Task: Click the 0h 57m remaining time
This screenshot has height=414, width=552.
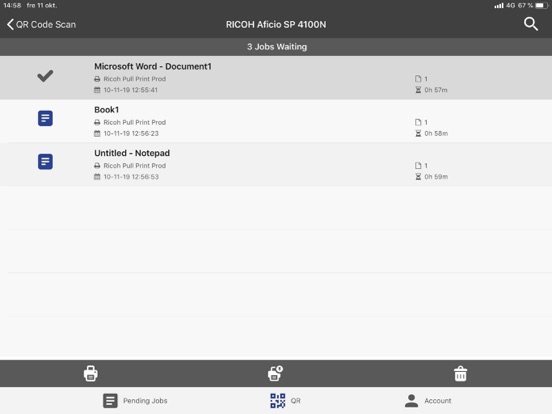Action: [436, 90]
